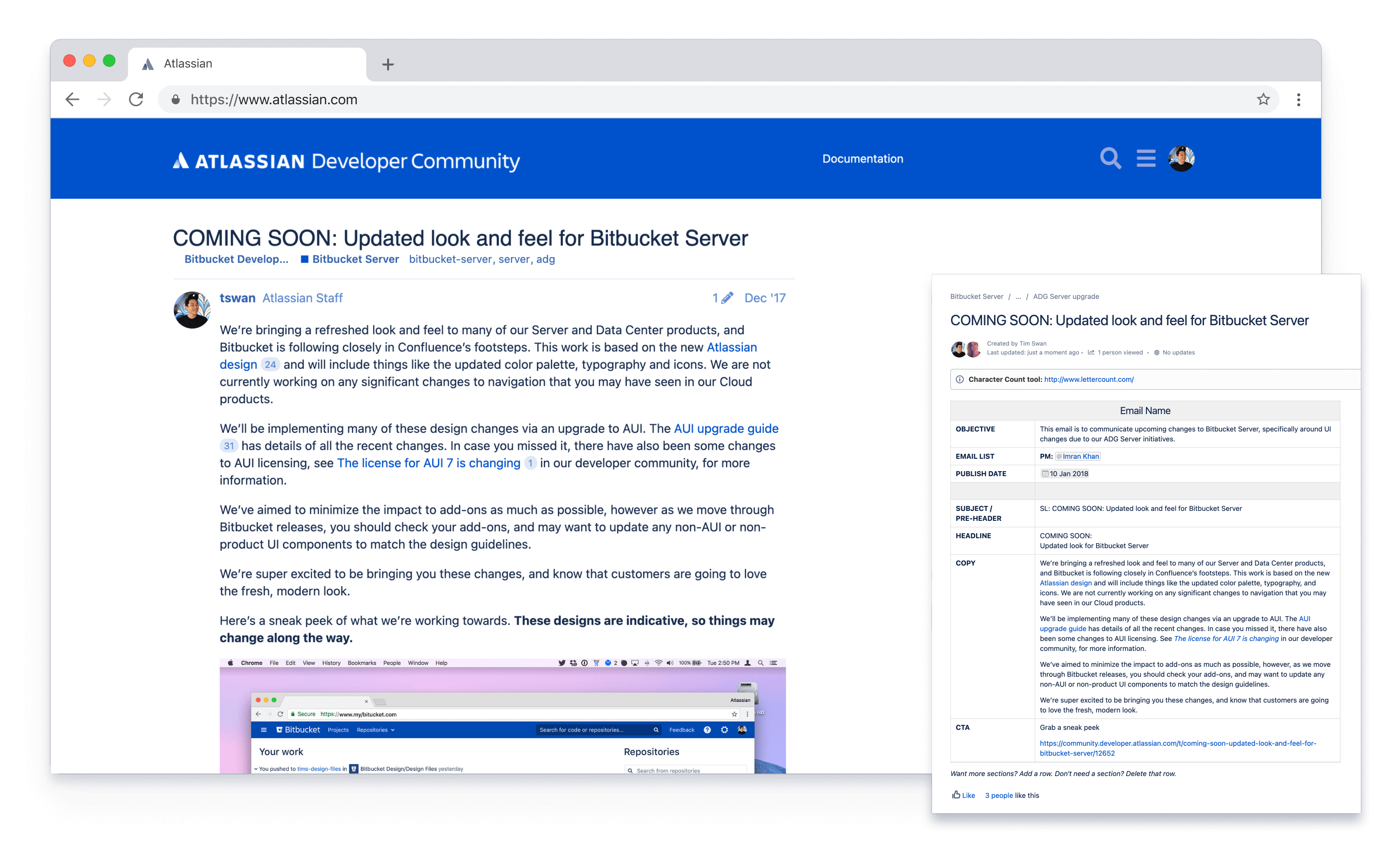Click the address bar URL field
Viewport: 1400px width, 854px height.
(682, 99)
